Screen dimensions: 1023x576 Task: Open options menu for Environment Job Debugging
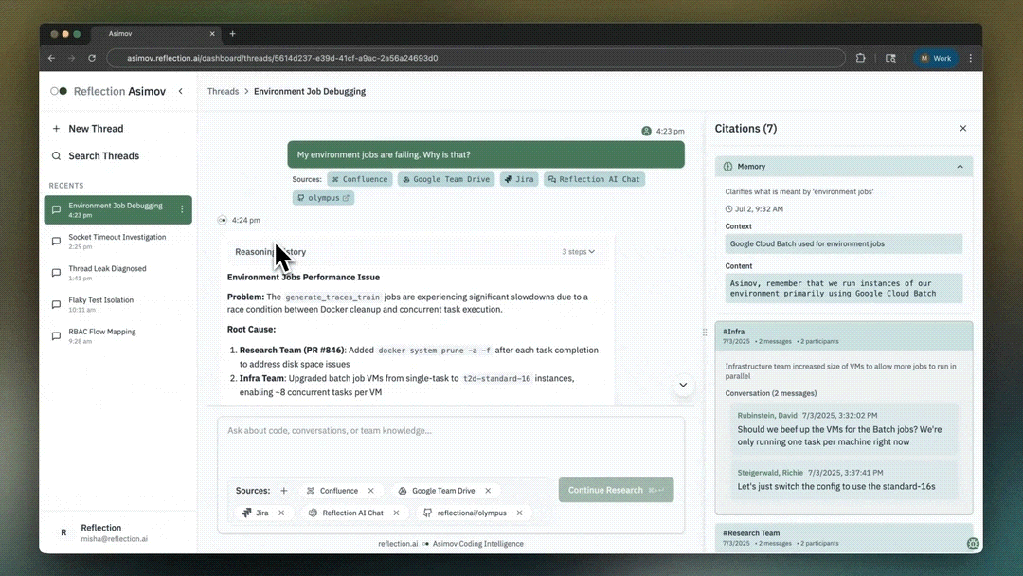click(182, 210)
